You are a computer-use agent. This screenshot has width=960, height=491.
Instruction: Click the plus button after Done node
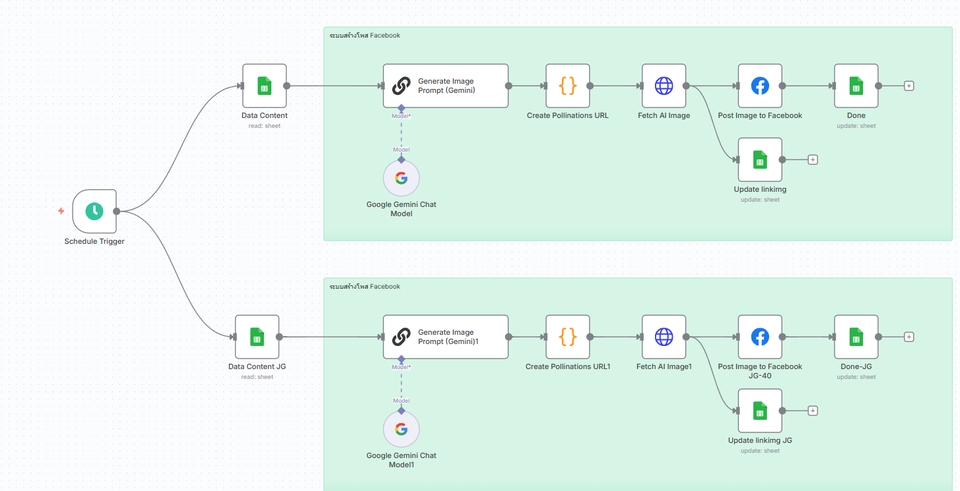point(909,86)
